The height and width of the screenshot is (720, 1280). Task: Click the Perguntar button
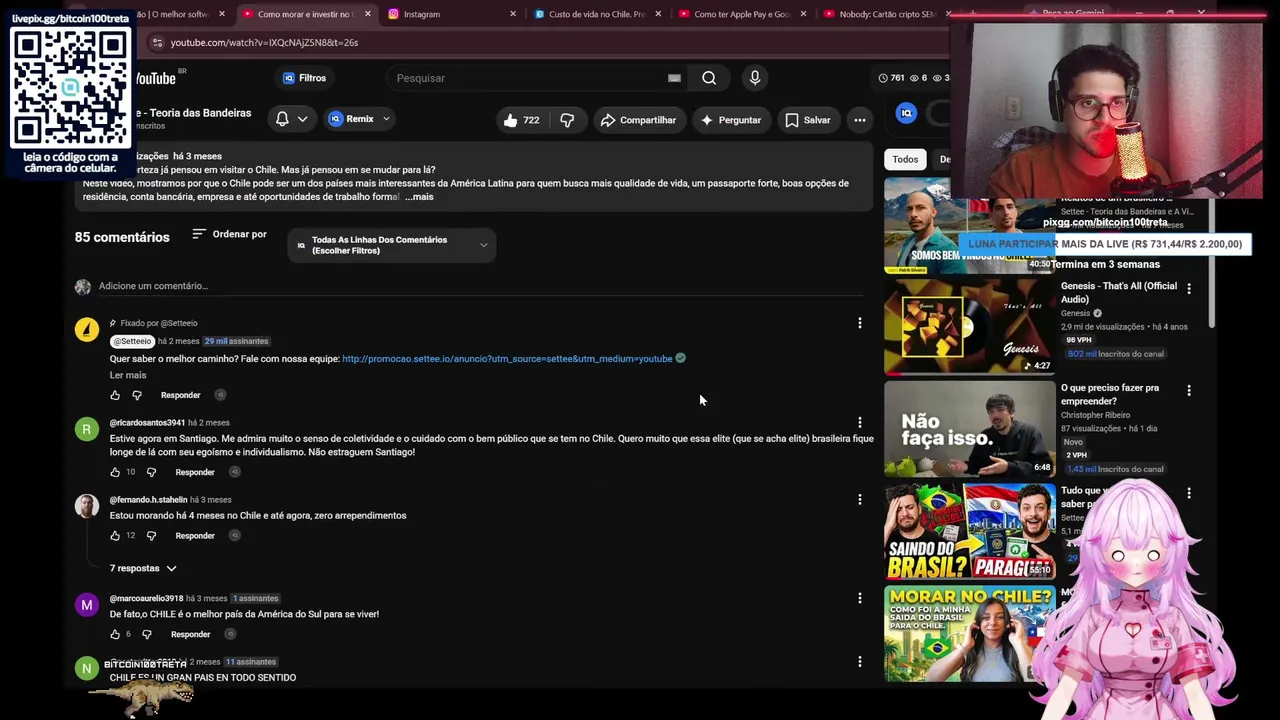(731, 120)
